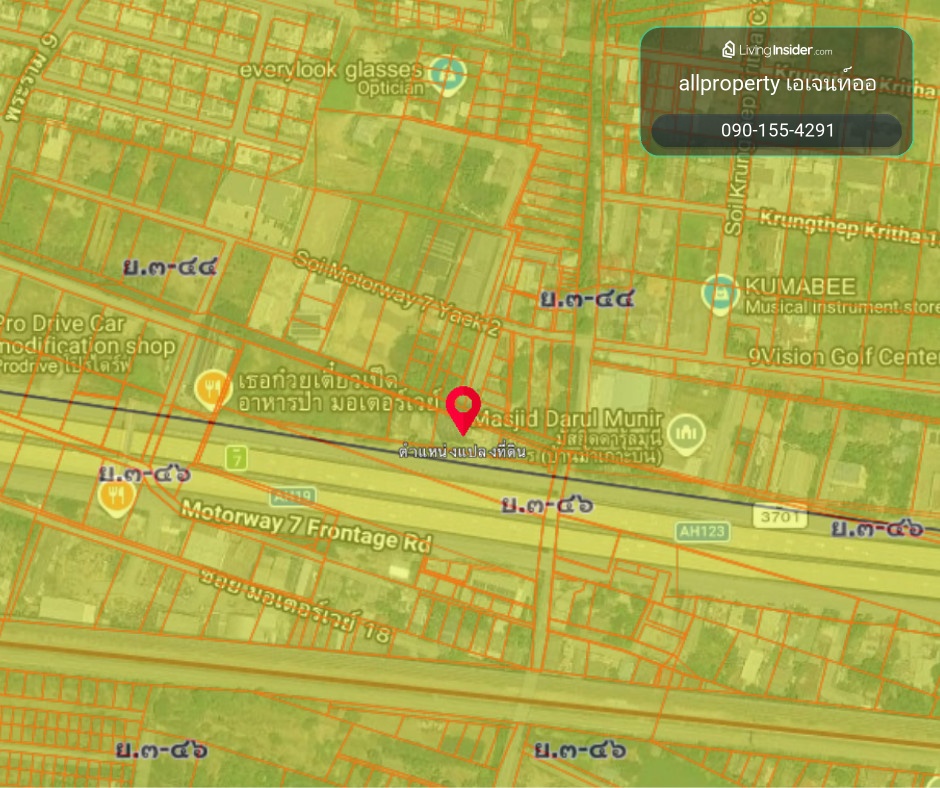Image resolution: width=940 pixels, height=788 pixels.
Task: Tap the Masjid Darul Munir mosque pin
Action: coord(686,434)
